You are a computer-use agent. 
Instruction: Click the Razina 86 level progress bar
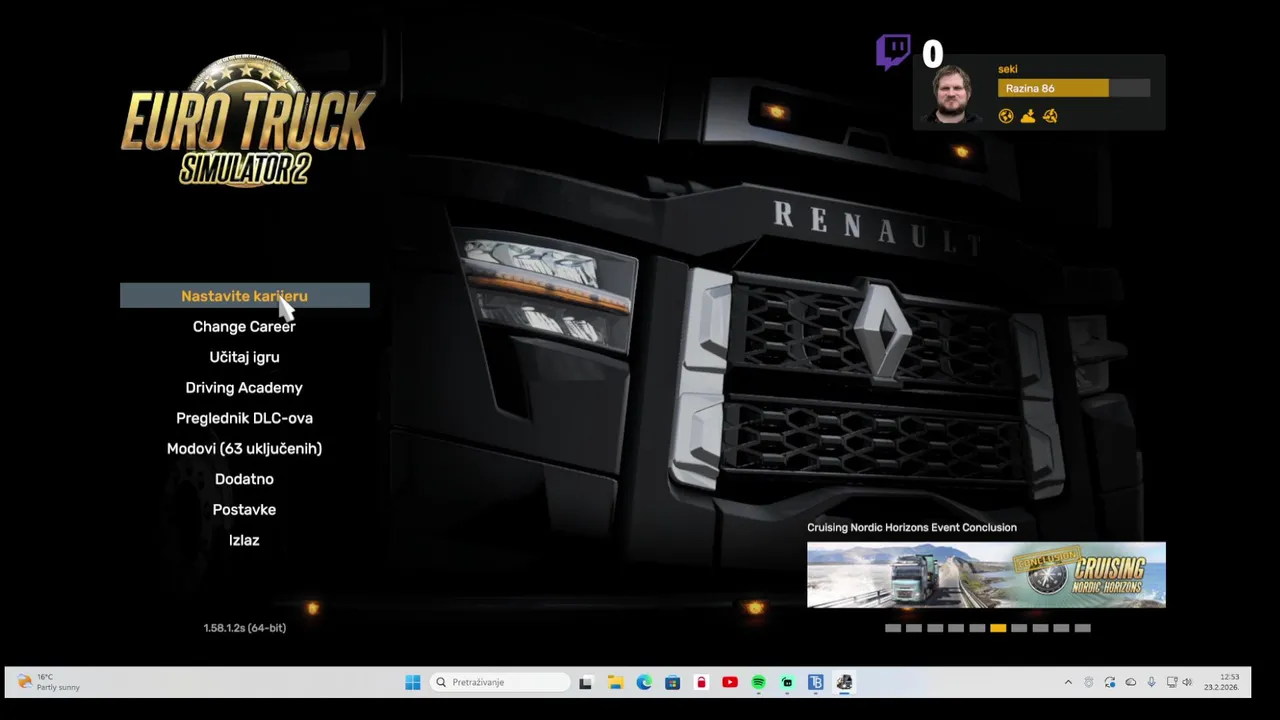tap(1074, 88)
